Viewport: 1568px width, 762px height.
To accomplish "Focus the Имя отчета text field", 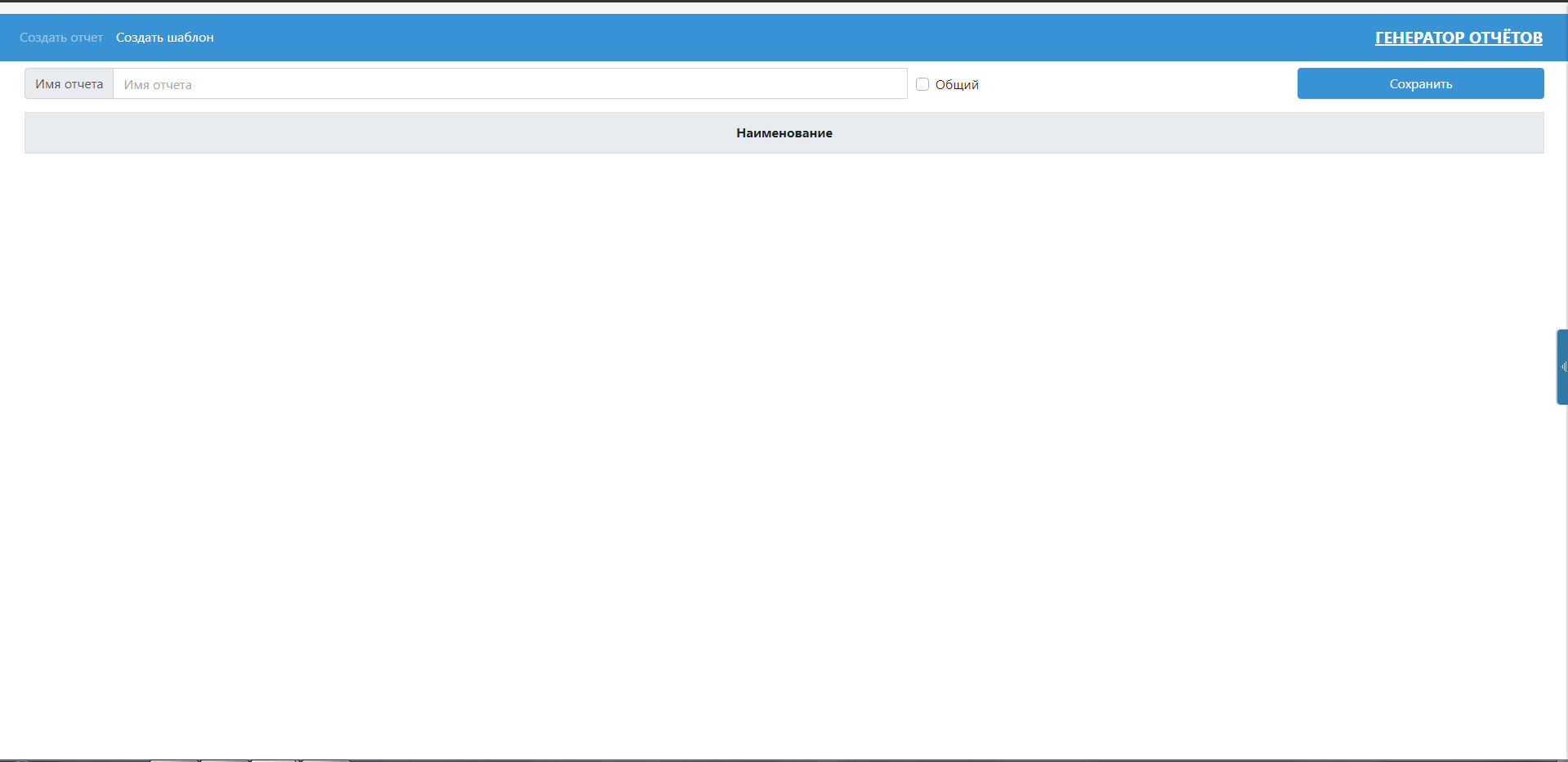I will click(x=510, y=84).
